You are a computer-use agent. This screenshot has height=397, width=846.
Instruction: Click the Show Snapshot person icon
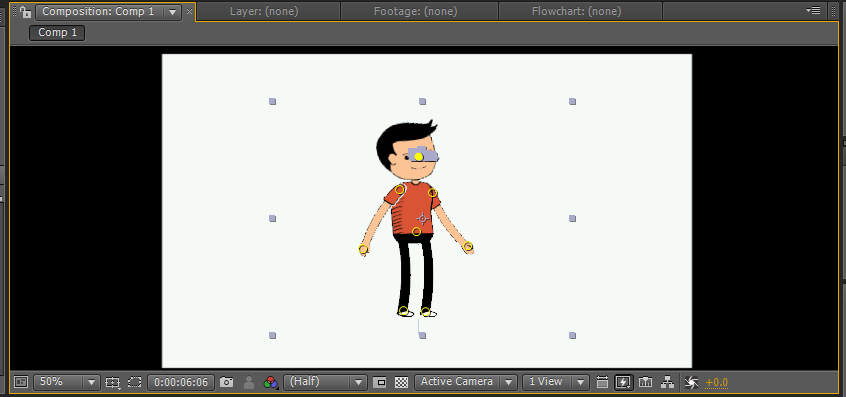pos(249,382)
